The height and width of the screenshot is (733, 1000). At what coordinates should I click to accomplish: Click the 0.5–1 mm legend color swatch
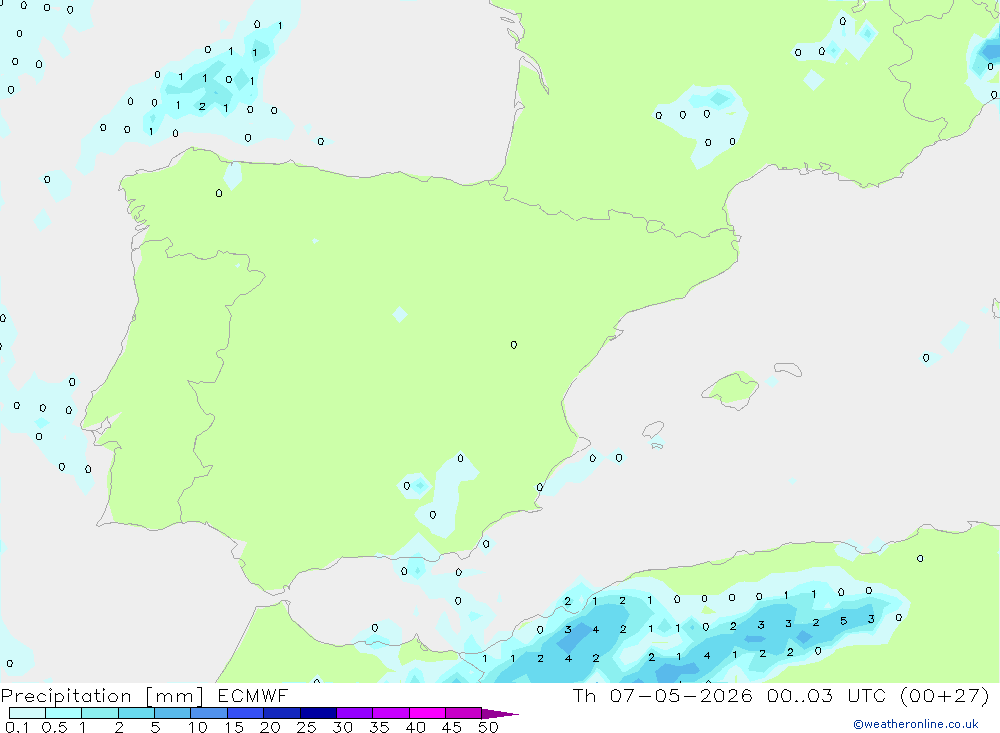tap(64, 713)
